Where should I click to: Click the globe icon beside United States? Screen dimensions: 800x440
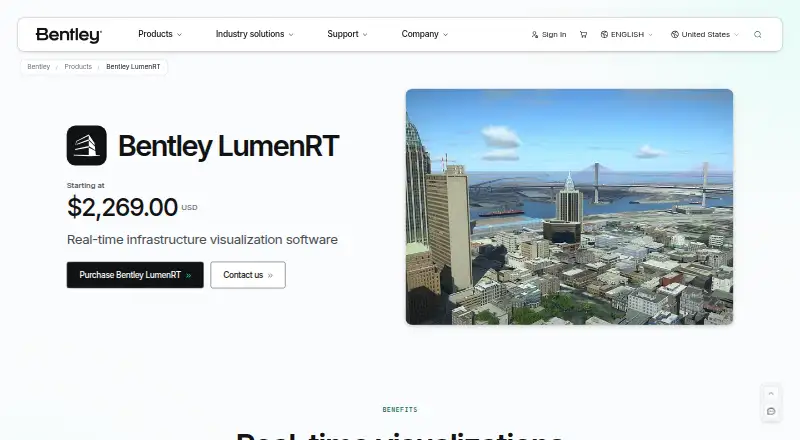coord(674,35)
